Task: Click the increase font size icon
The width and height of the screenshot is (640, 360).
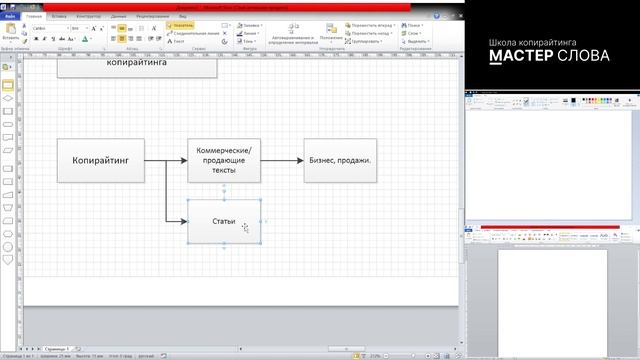Action: (94, 28)
